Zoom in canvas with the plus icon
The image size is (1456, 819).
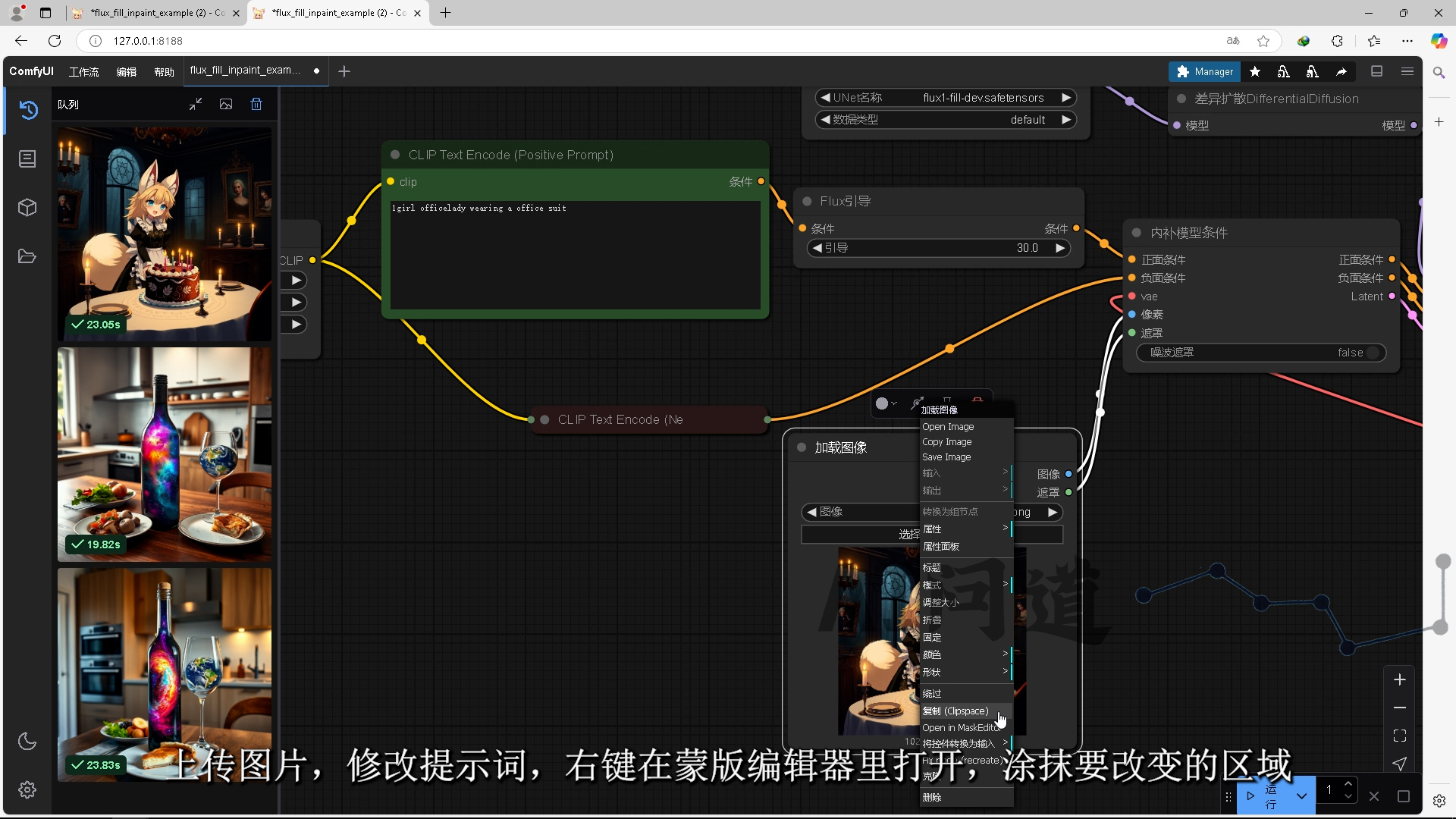pos(1400,679)
